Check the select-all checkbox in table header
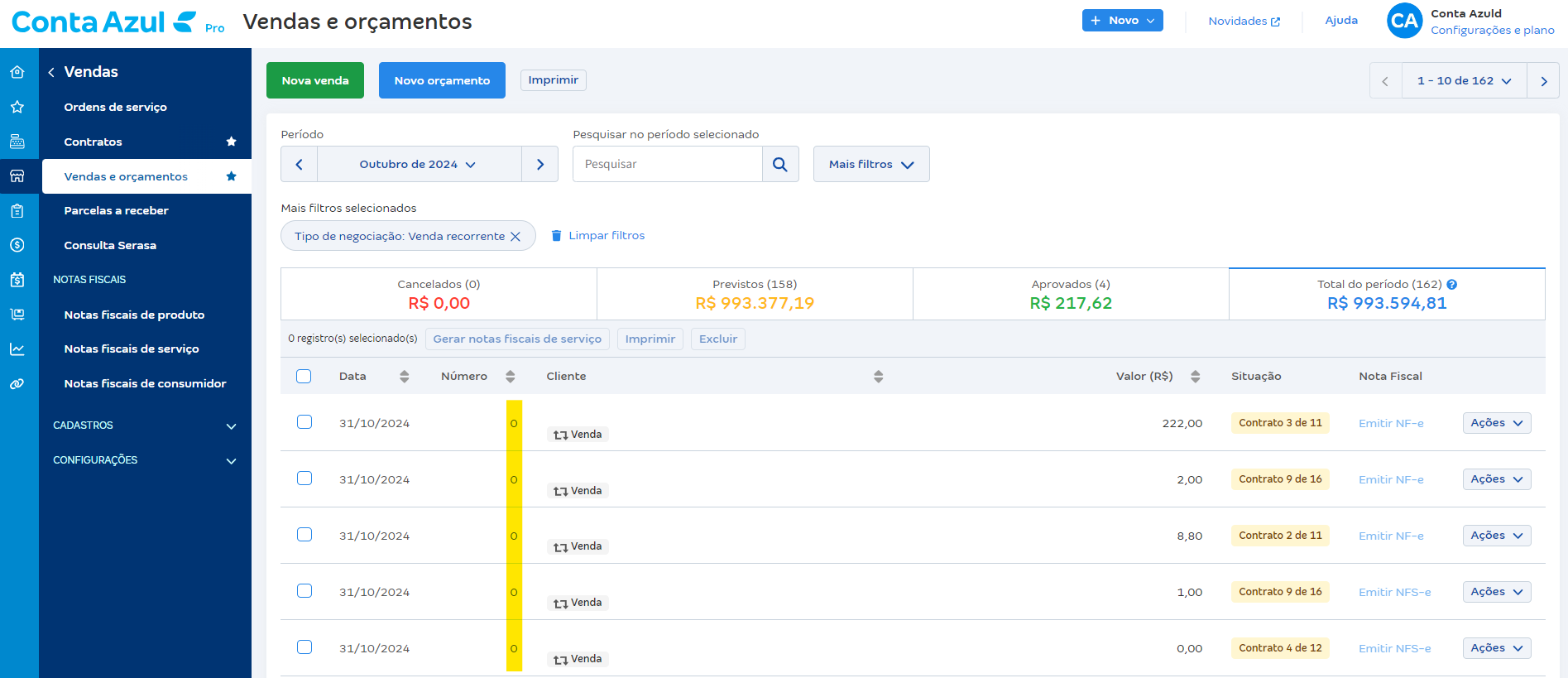1568x678 pixels. 304,377
